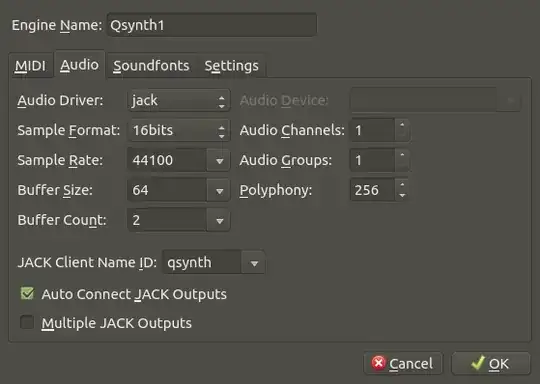Viewport: 540px width, 384px height.
Task: Open the Settings tab
Action: pos(231,65)
